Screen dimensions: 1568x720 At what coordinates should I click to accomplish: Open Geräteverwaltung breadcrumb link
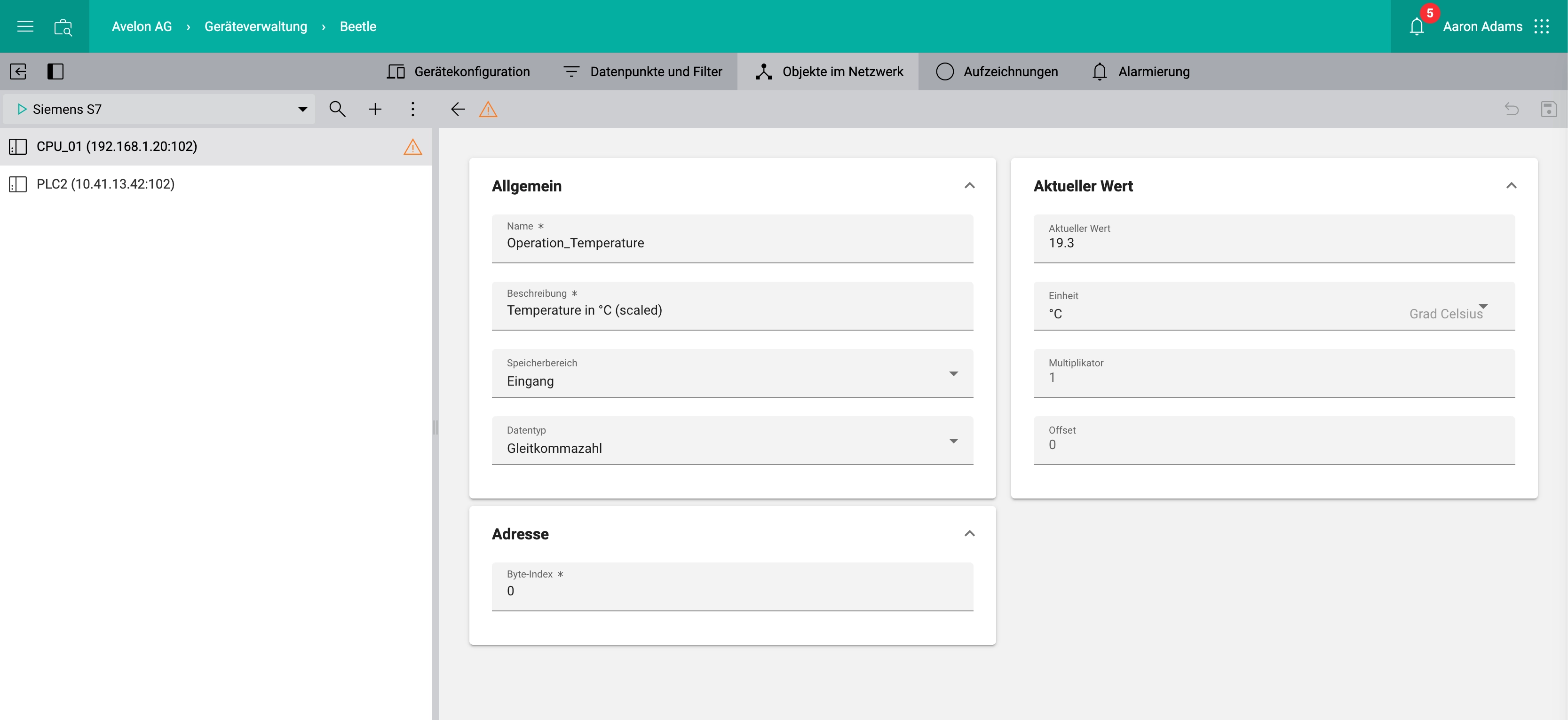tap(256, 26)
